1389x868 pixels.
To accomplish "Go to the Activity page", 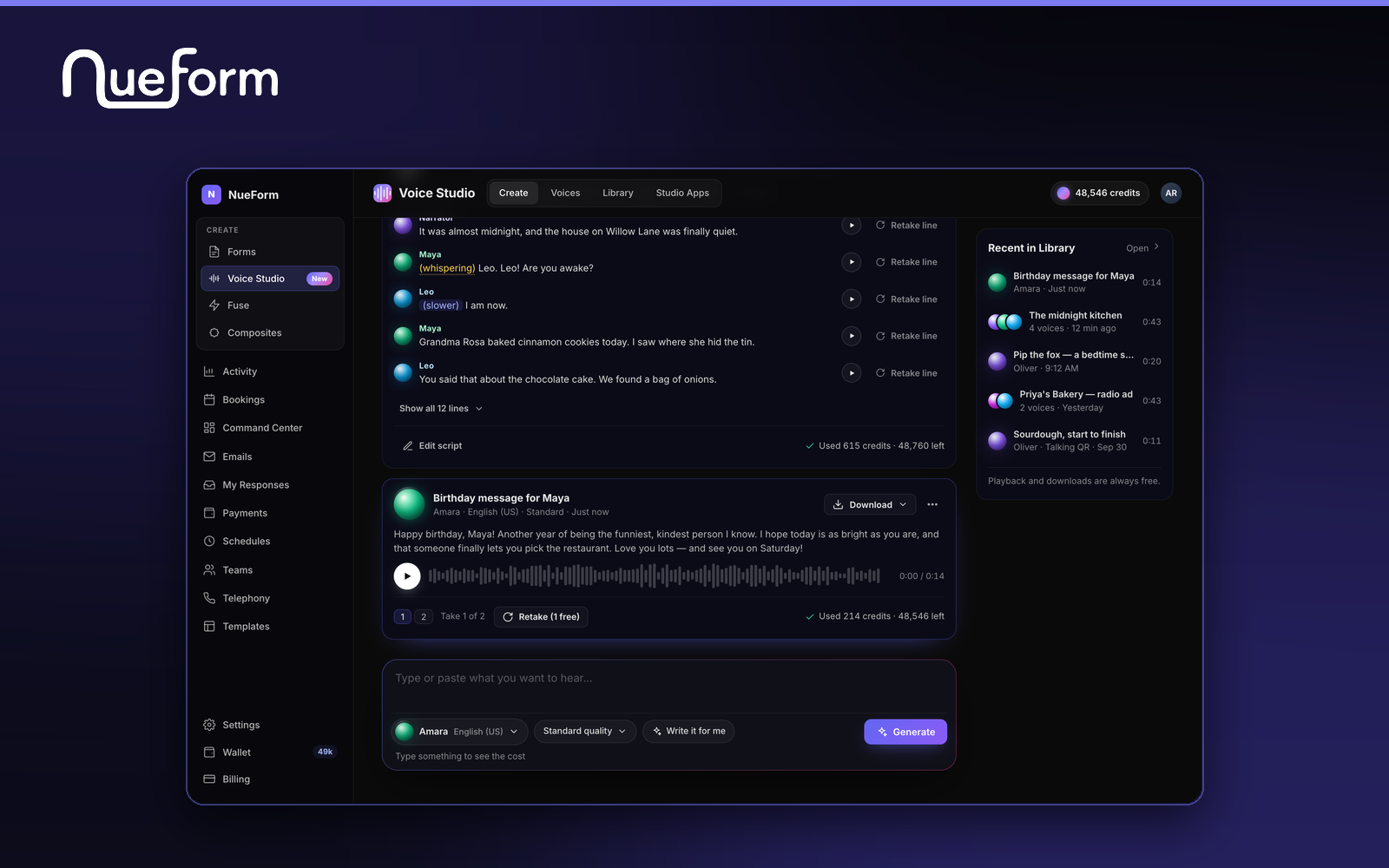I will click(270, 372).
